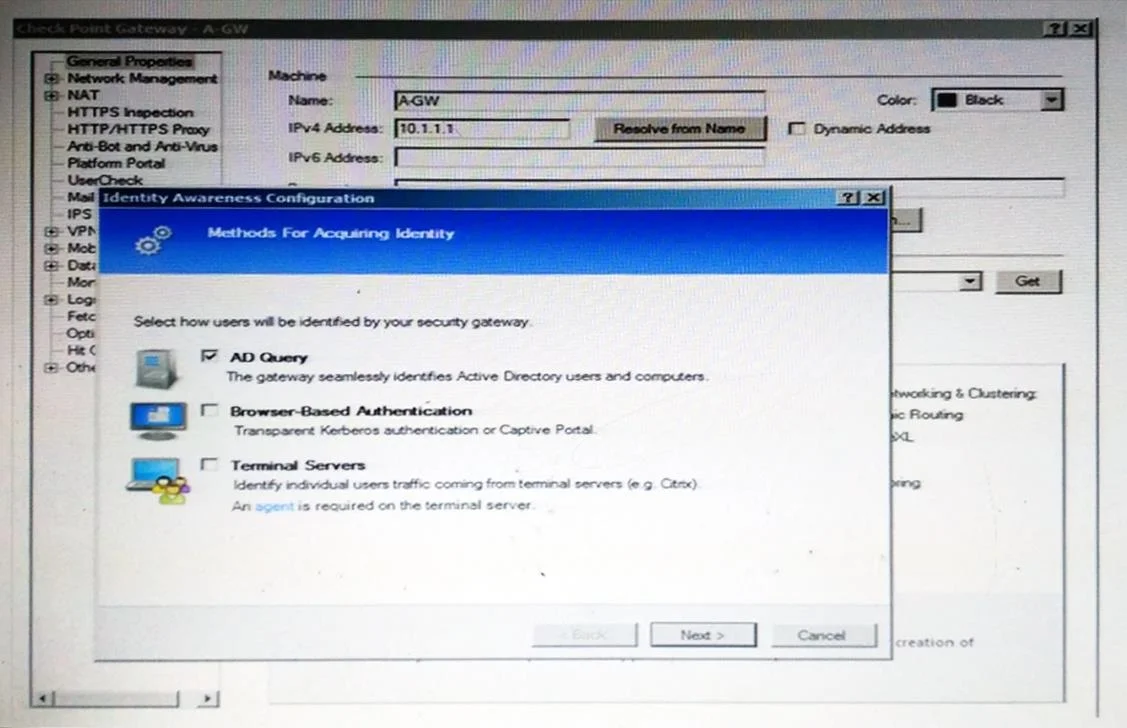
Task: Click the Network Management label
Action: [x=142, y=78]
